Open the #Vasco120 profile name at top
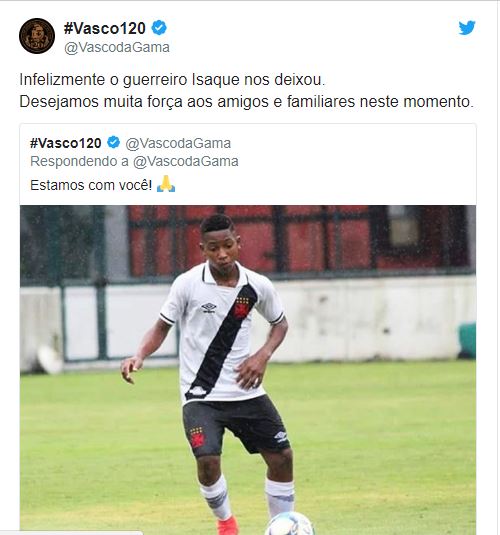500x535 pixels. (x=105, y=28)
